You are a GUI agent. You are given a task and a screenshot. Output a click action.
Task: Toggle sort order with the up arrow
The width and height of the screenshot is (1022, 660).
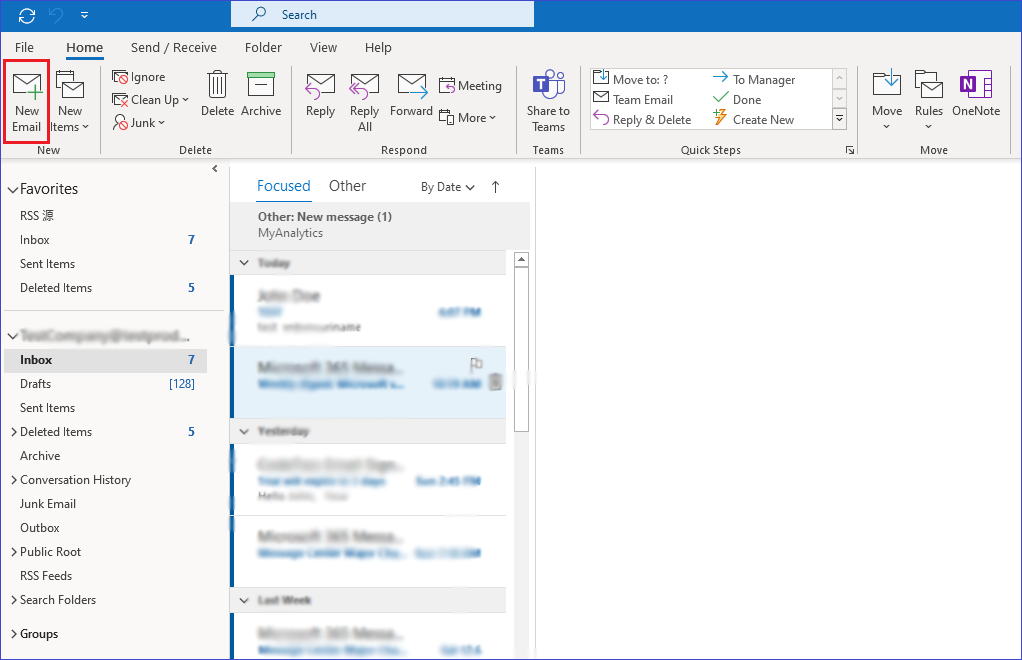pos(495,187)
